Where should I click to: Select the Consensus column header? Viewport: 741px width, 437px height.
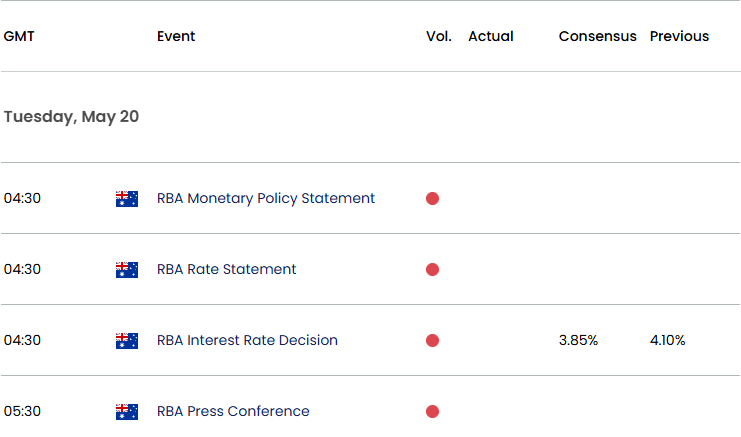(x=597, y=36)
